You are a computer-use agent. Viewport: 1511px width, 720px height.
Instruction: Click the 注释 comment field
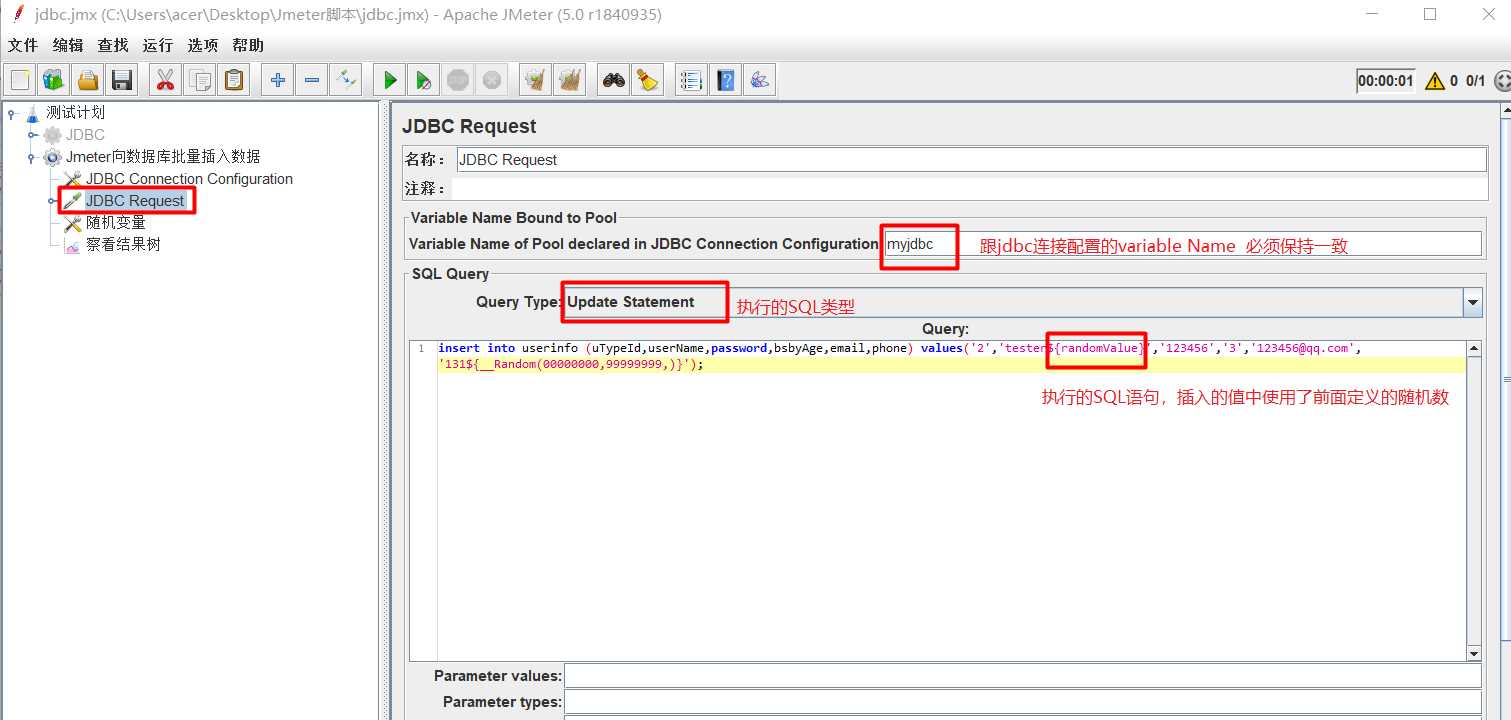(969, 188)
